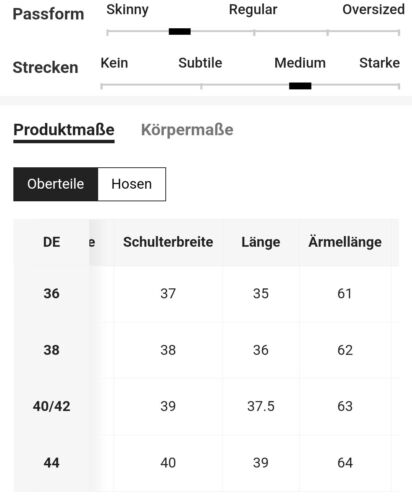Click the Strecken slider marker near Medium

tap(300, 86)
